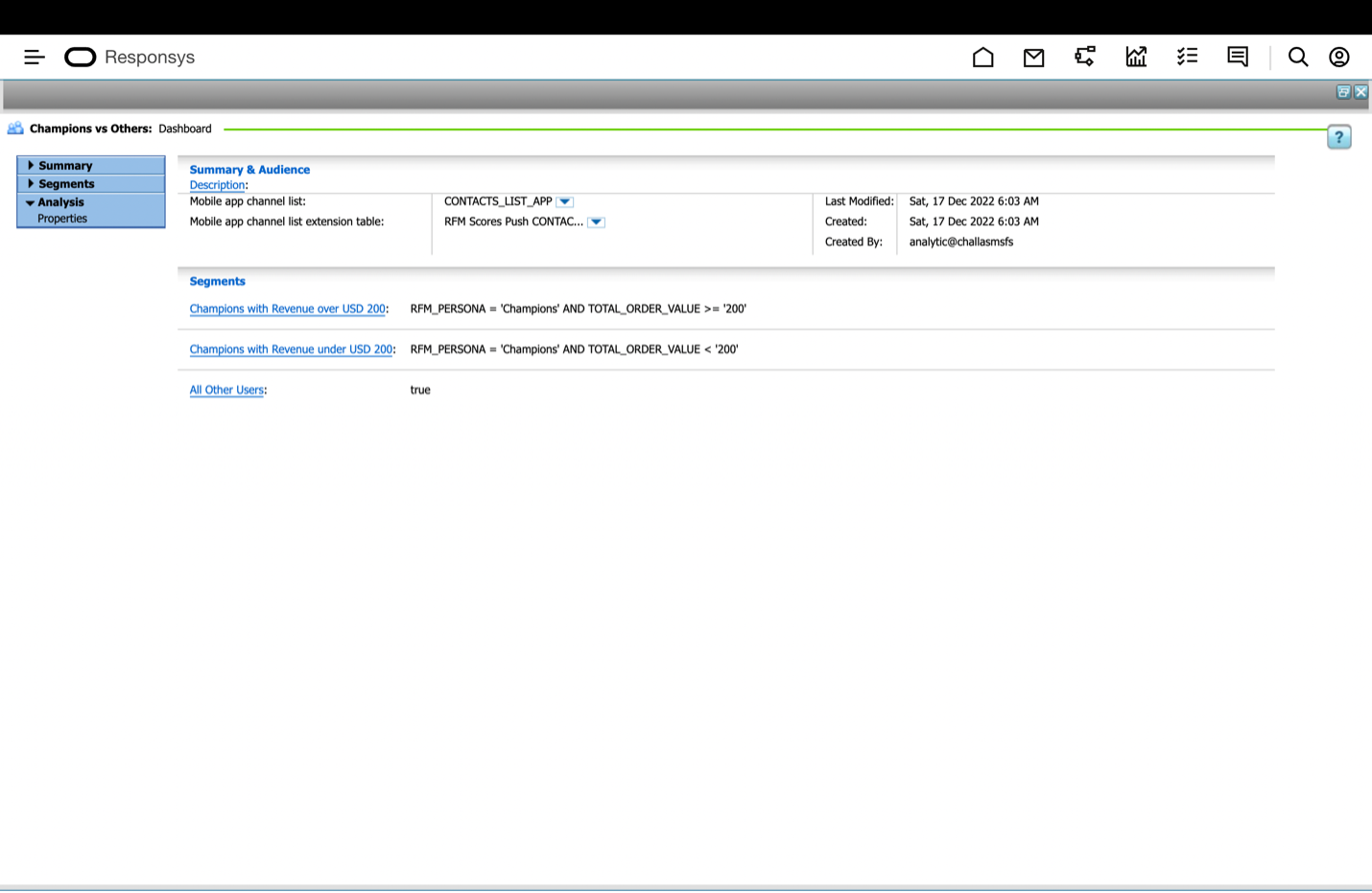Open the checklist tasks icon
This screenshot has height=893, width=1372.
(1187, 58)
